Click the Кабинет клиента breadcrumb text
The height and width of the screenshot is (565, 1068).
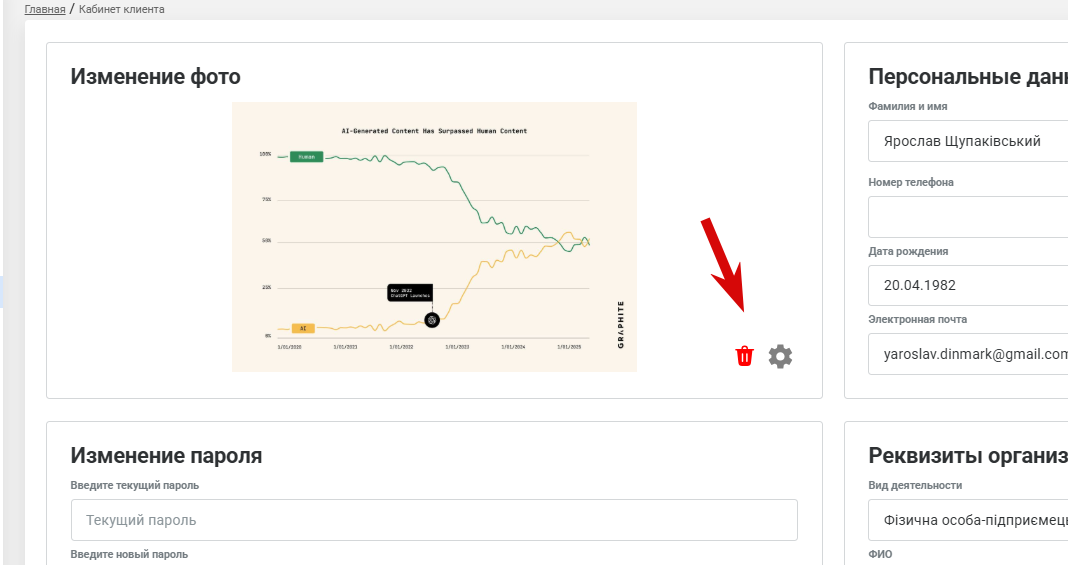122,9
